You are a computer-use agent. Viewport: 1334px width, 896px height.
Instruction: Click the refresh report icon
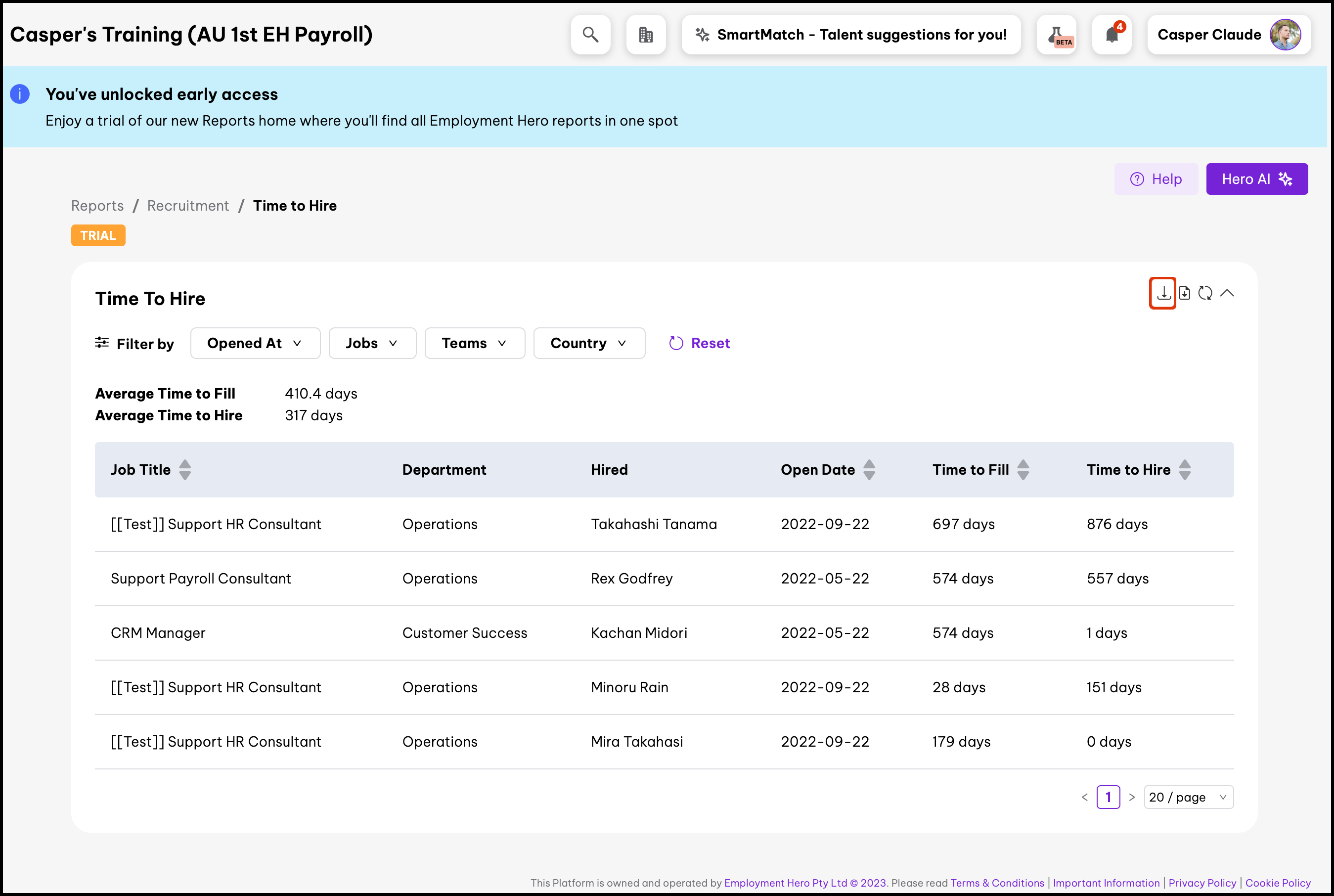click(x=1205, y=293)
